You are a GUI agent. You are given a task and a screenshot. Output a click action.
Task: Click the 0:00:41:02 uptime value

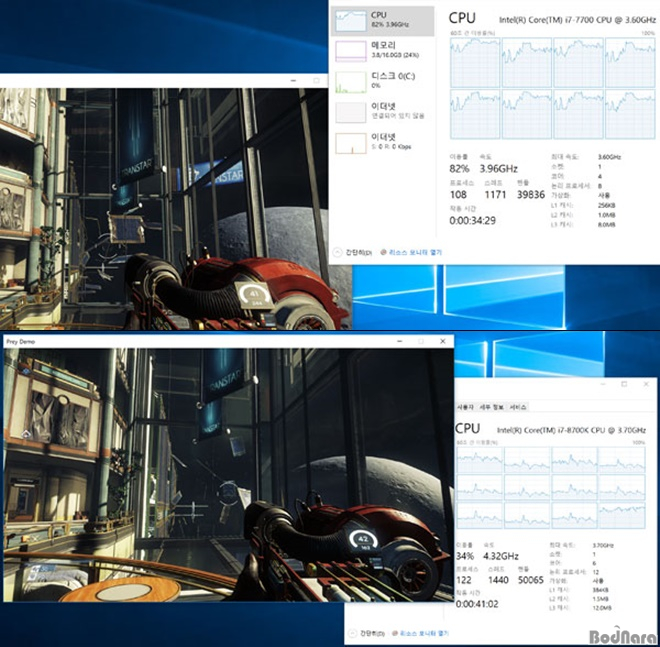coord(477,604)
